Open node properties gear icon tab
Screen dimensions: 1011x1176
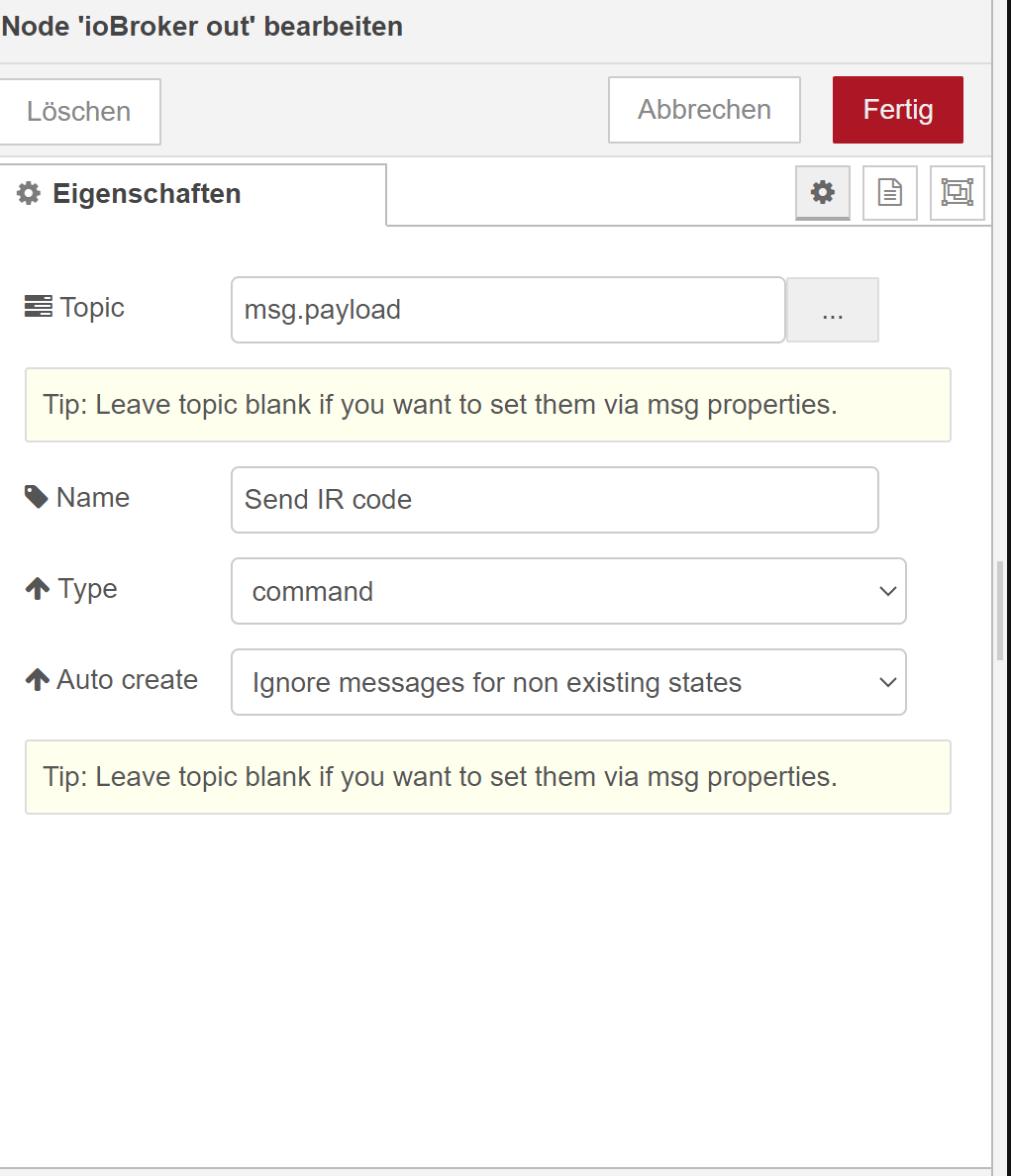[x=823, y=193]
